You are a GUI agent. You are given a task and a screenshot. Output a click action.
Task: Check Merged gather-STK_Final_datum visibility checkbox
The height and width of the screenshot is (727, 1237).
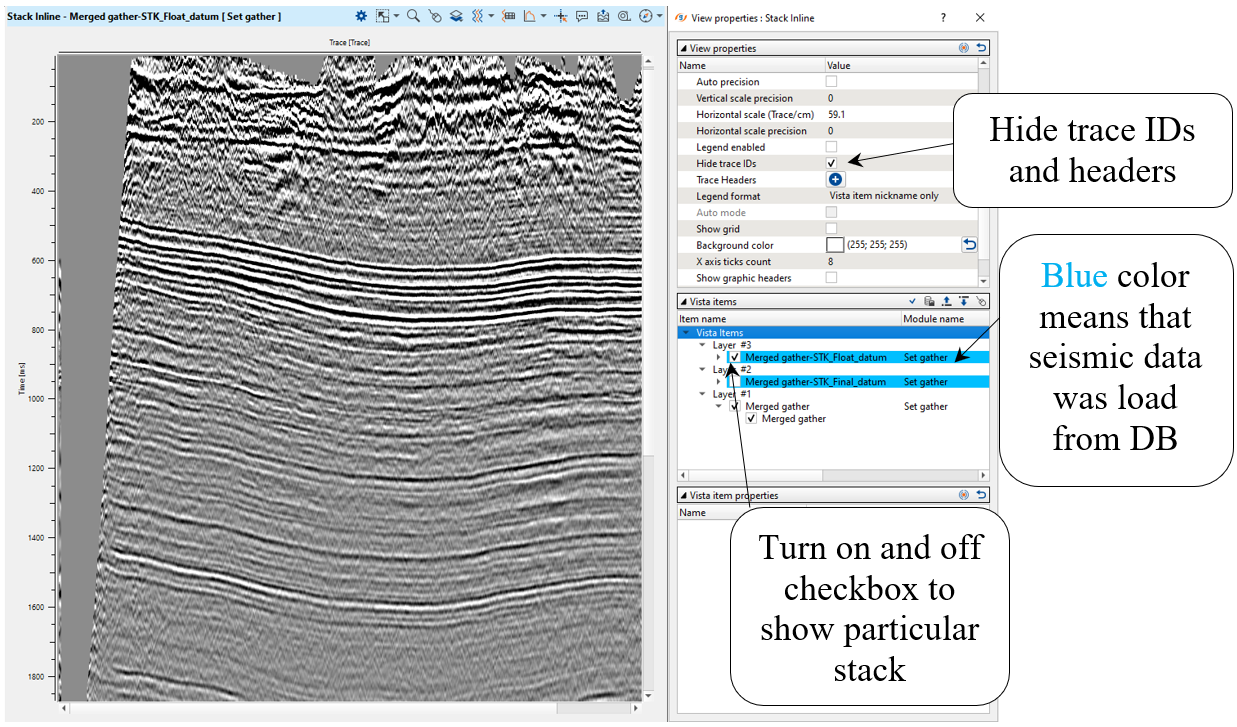[735, 382]
